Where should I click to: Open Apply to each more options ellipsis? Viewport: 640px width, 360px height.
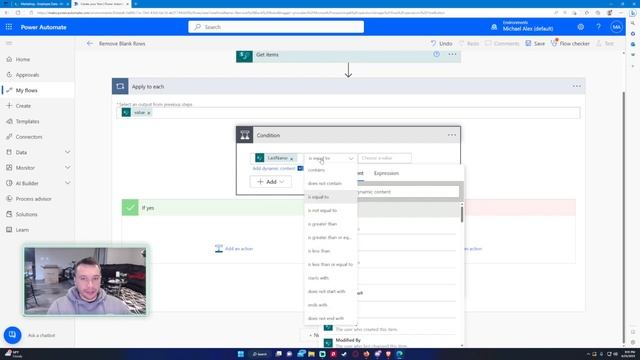(576, 86)
